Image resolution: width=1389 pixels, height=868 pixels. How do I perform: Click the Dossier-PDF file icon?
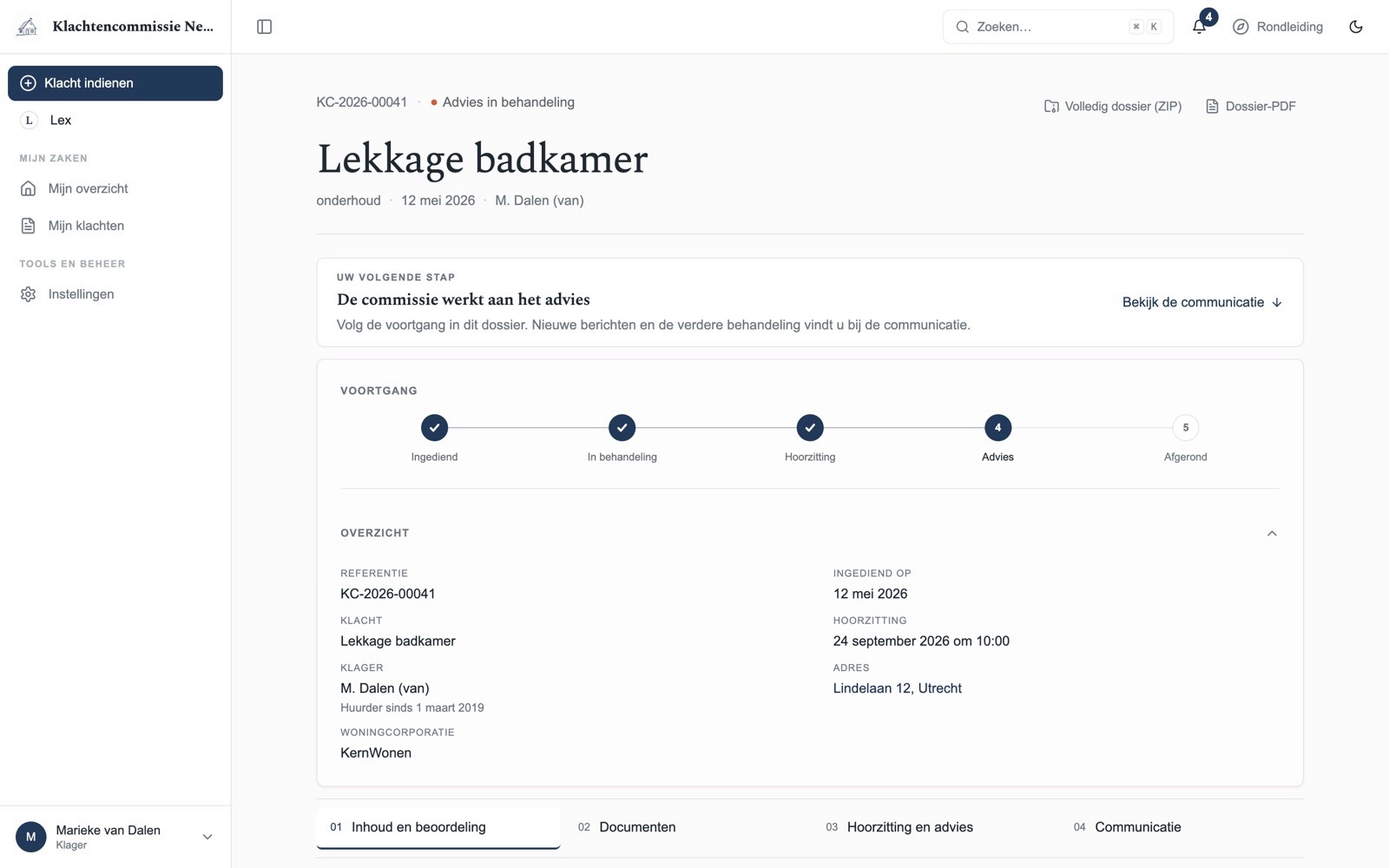pos(1212,106)
